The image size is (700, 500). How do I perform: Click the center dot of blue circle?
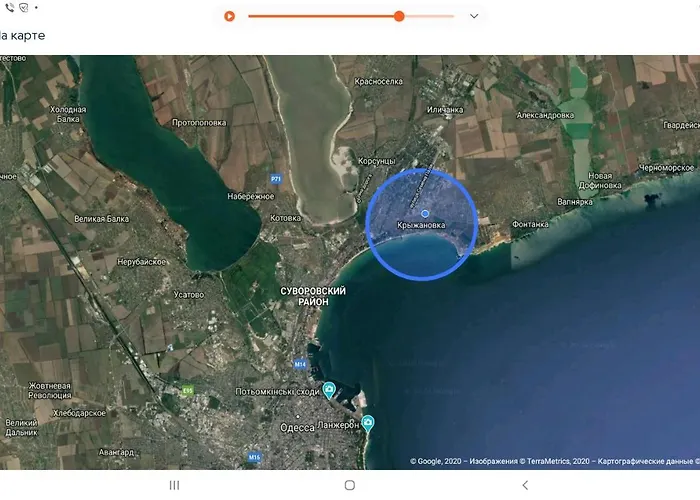tap(425, 213)
